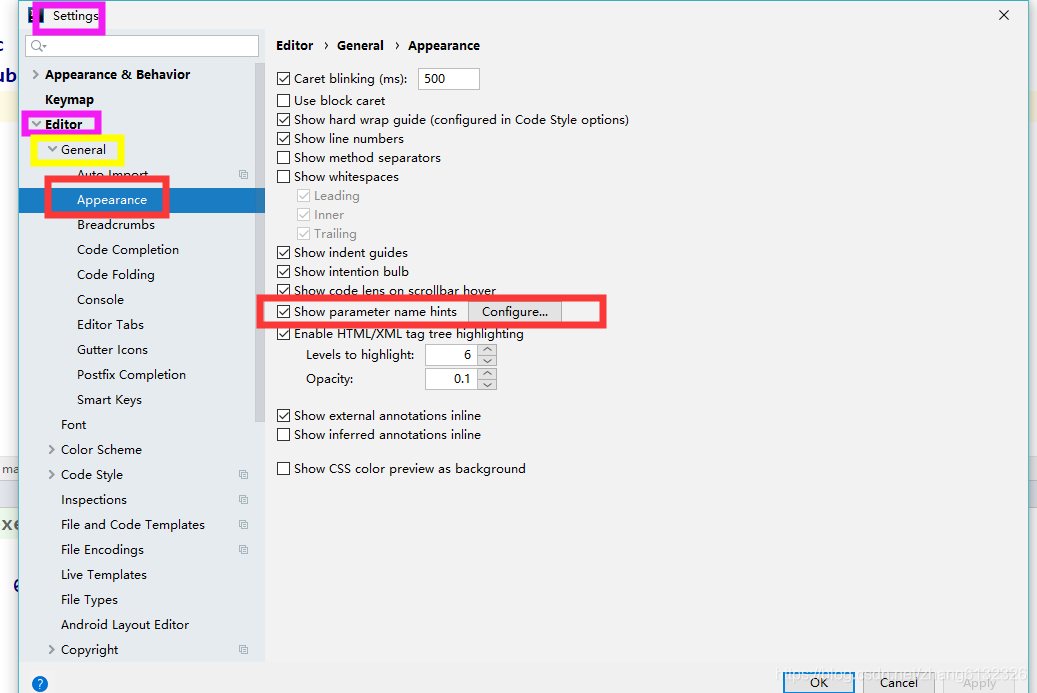
Task: Decrease Levels to highlight with down arrow
Action: pos(487,360)
